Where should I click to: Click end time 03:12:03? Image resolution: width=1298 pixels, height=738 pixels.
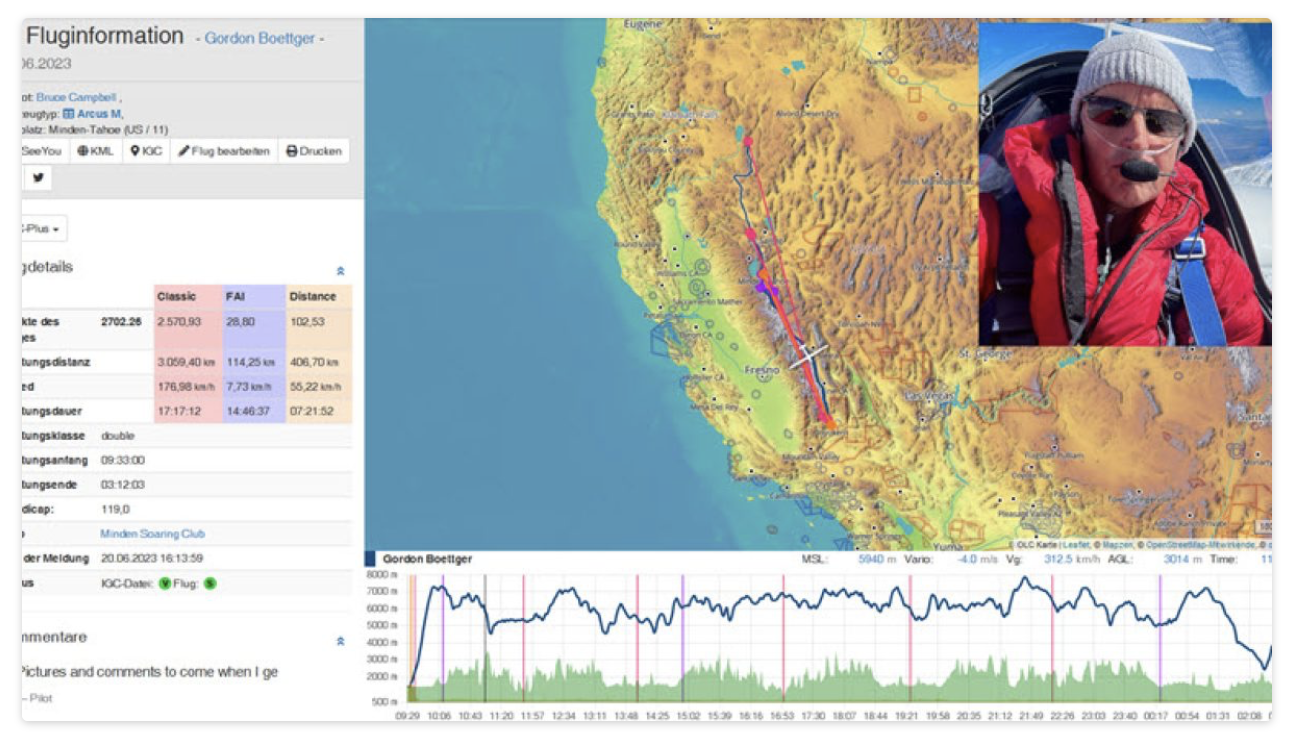pyautogui.click(x=123, y=485)
